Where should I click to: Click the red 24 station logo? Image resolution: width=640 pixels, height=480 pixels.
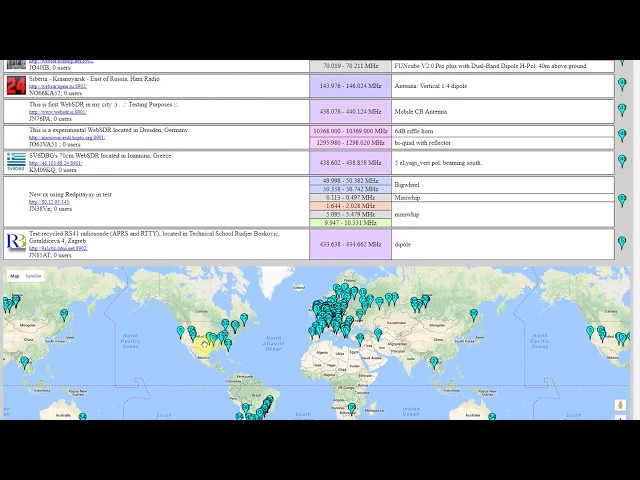coord(16,86)
